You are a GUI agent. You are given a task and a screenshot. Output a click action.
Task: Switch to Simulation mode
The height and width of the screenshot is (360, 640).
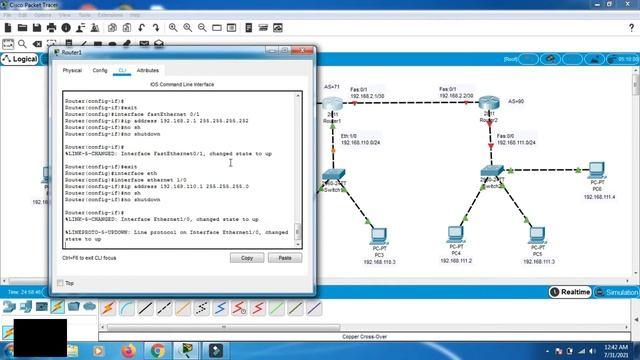(x=617, y=292)
